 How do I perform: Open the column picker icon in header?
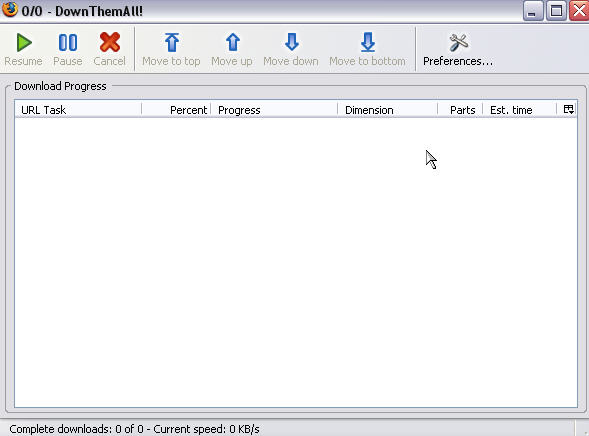[x=568, y=109]
